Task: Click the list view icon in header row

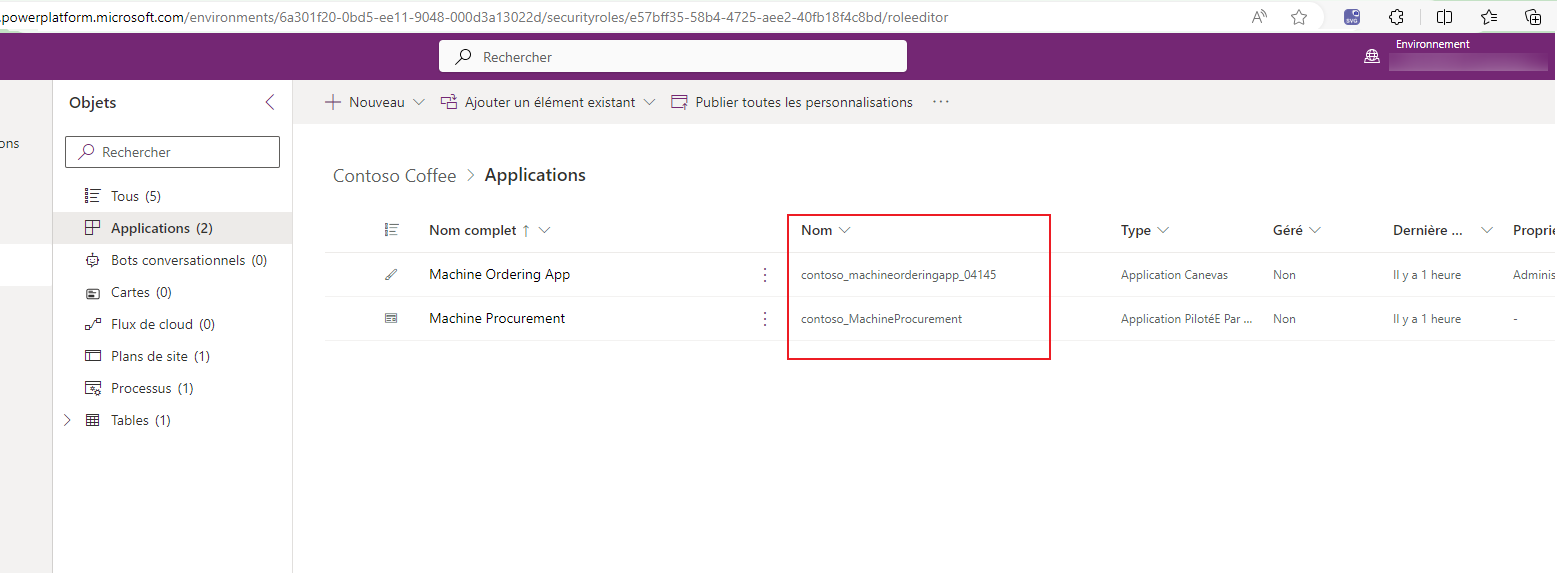Action: tap(391, 230)
